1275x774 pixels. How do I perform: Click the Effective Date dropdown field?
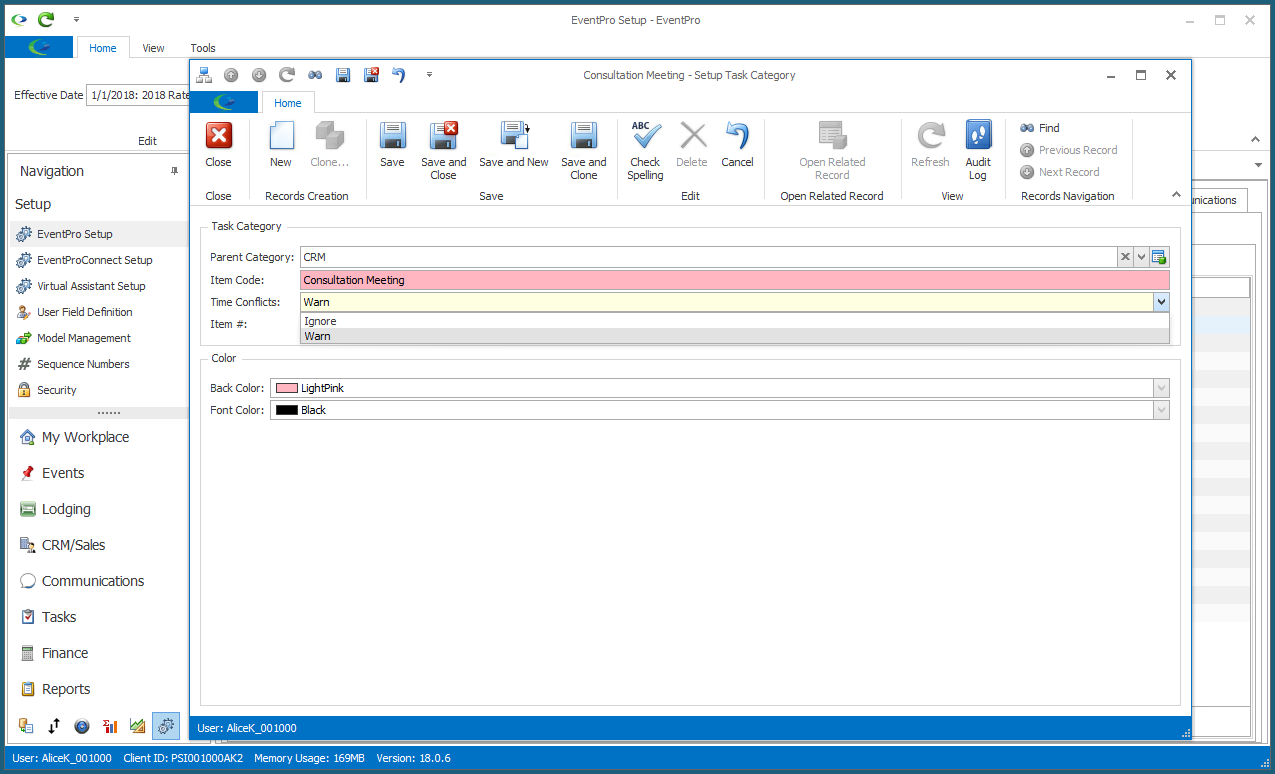(x=138, y=95)
